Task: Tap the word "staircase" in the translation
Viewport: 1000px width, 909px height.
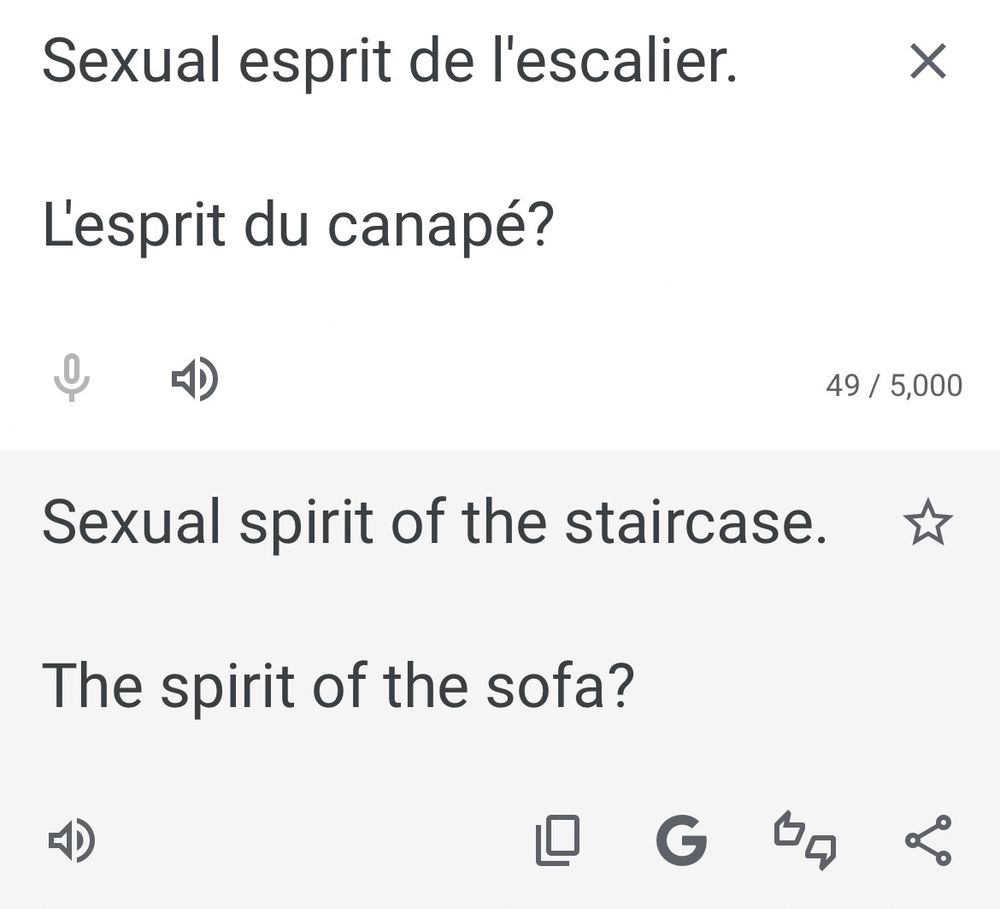Action: coord(694,523)
